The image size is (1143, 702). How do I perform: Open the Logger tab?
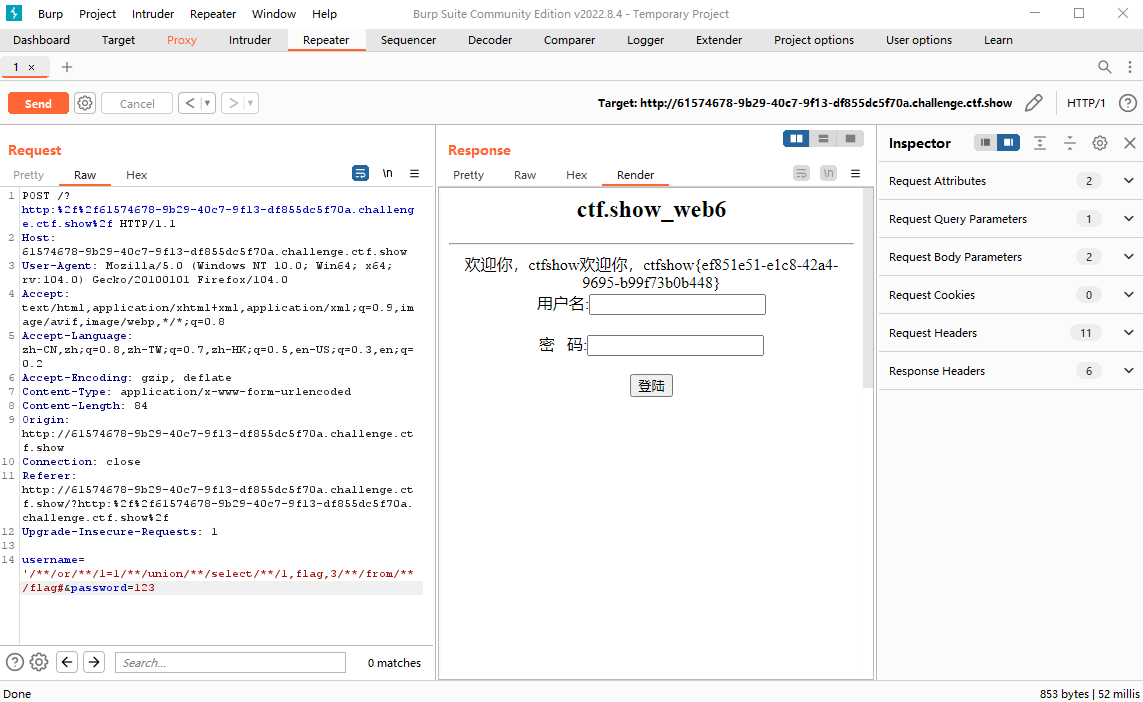coord(645,40)
